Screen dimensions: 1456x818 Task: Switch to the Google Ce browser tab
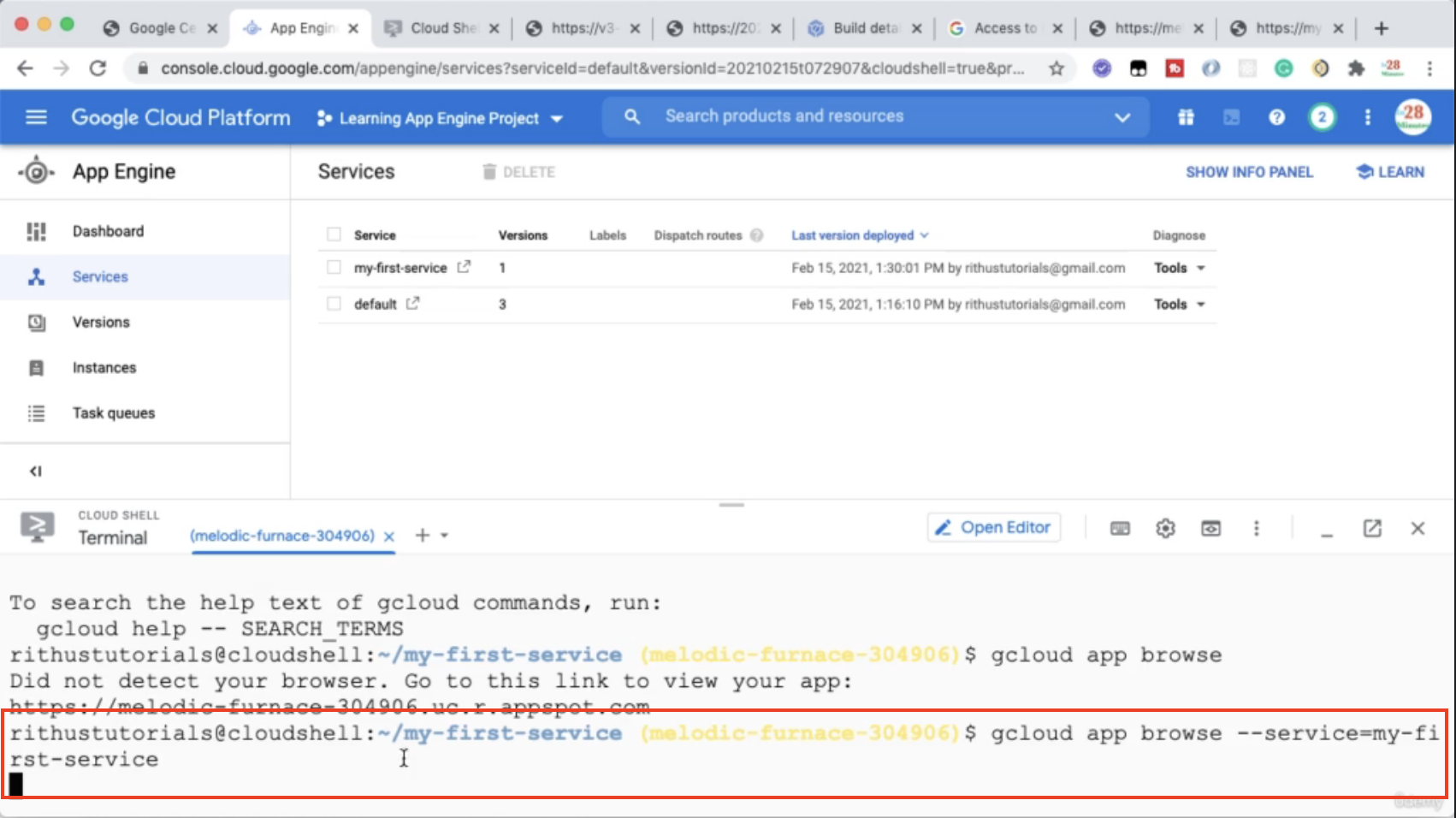pos(160,28)
